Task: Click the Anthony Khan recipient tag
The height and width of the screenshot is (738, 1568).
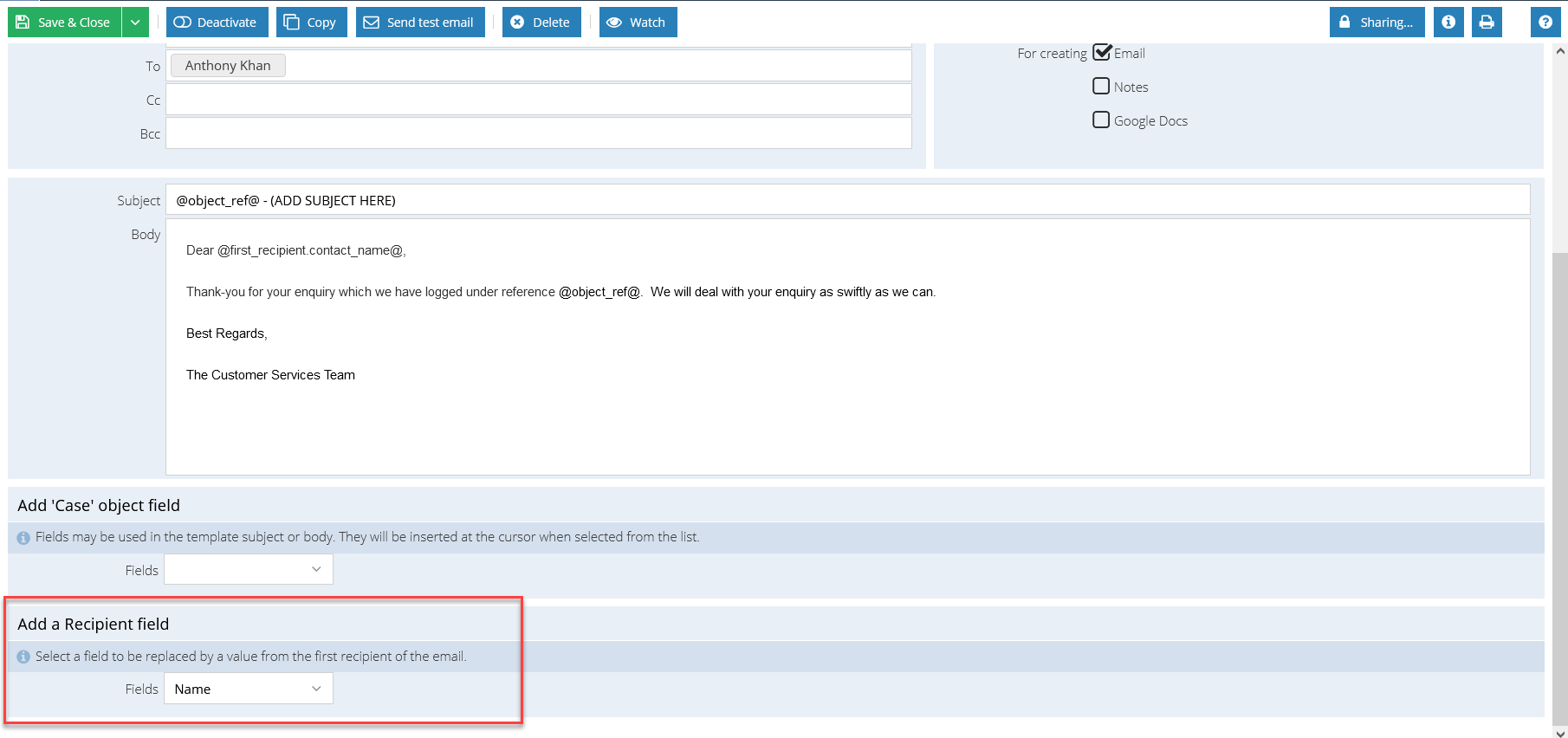Action: tap(228, 66)
